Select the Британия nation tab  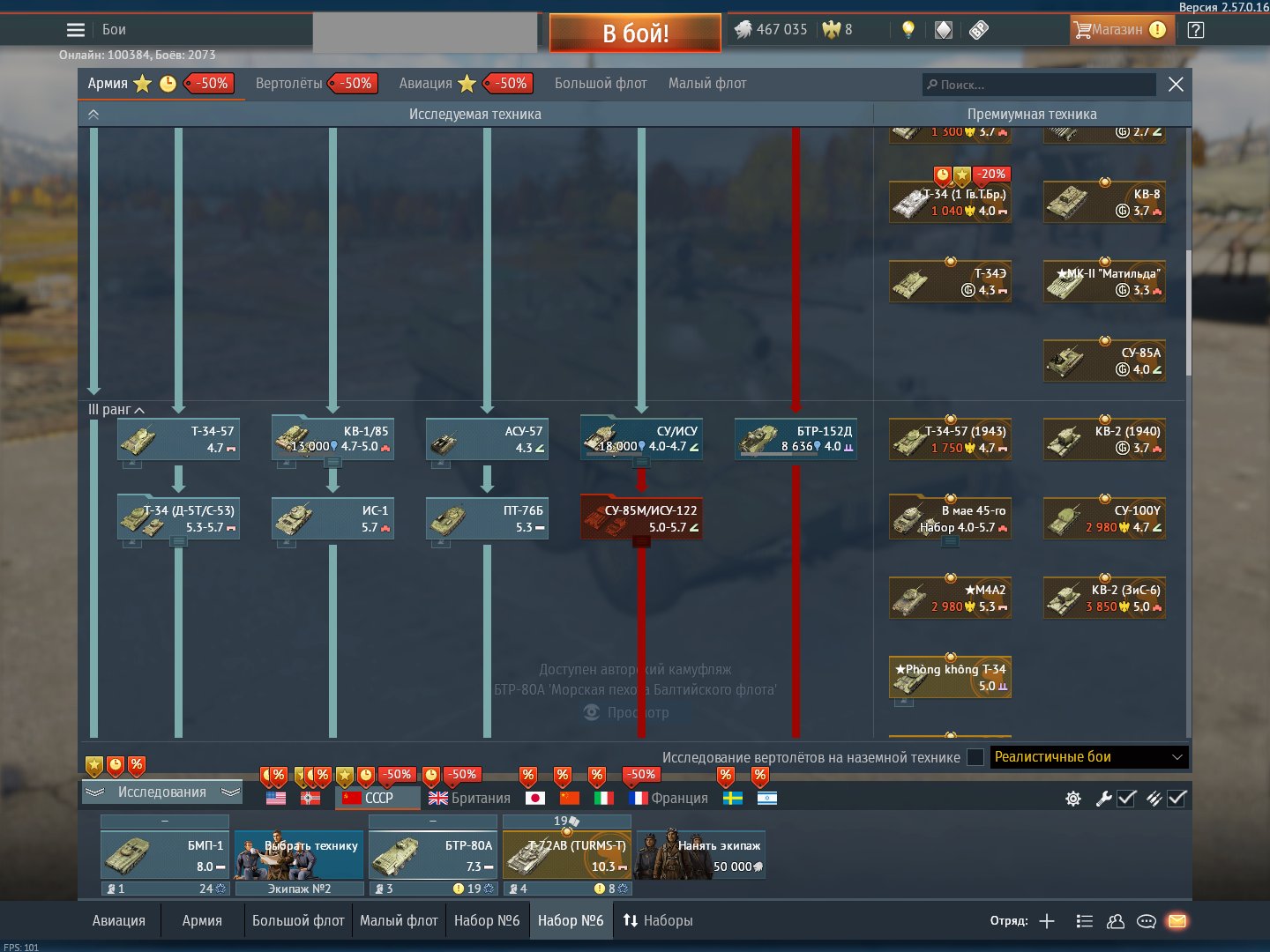(x=469, y=798)
